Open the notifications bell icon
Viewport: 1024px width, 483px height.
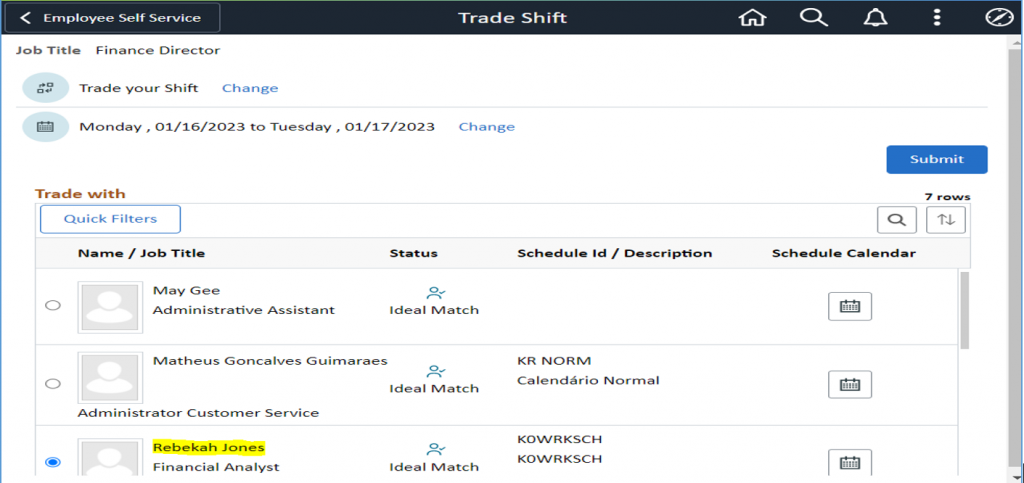(876, 18)
